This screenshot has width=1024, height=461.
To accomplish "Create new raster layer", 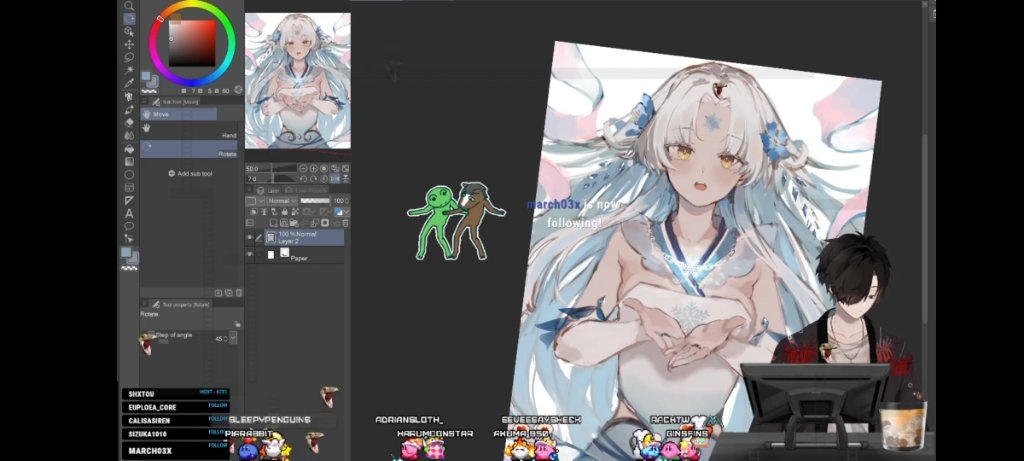I will (x=274, y=223).
